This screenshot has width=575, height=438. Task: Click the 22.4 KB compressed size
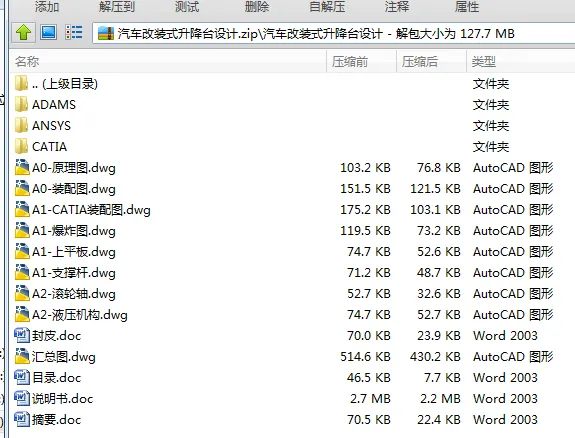pyautogui.click(x=439, y=419)
